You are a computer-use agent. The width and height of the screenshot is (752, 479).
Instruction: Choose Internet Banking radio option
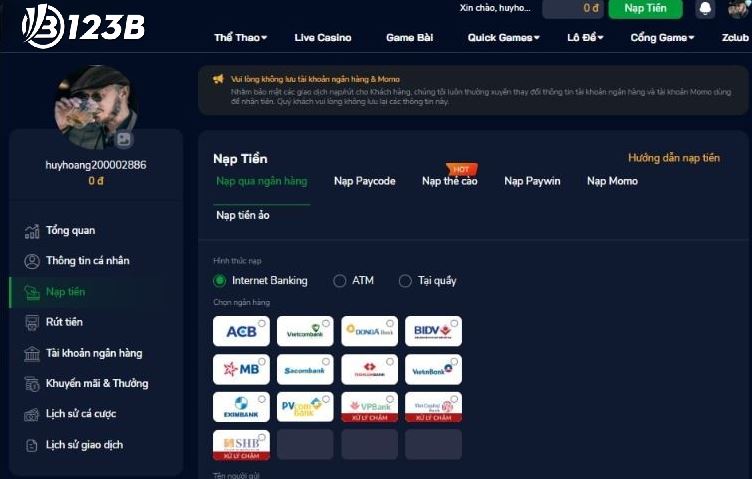pos(260,280)
